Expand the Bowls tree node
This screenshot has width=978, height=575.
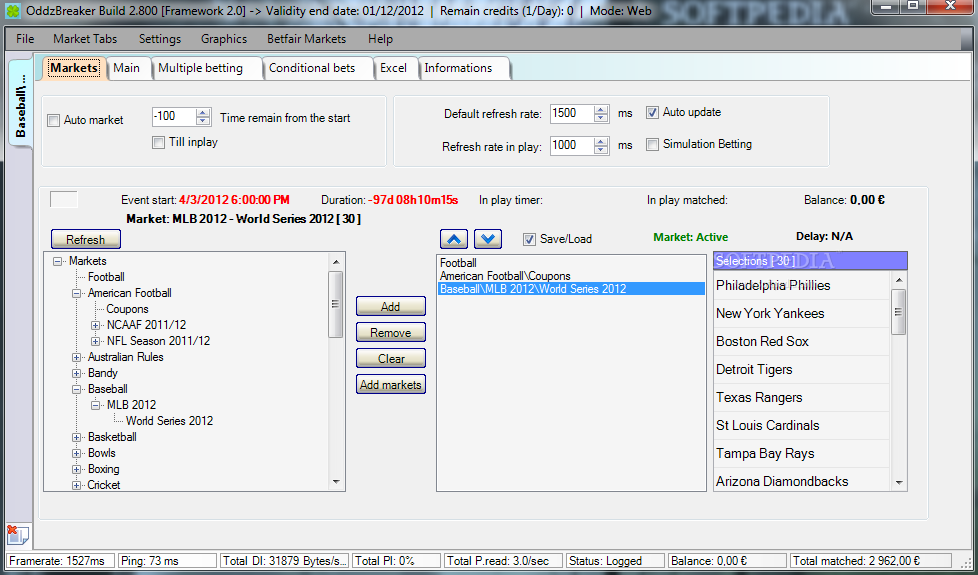[x=76, y=453]
